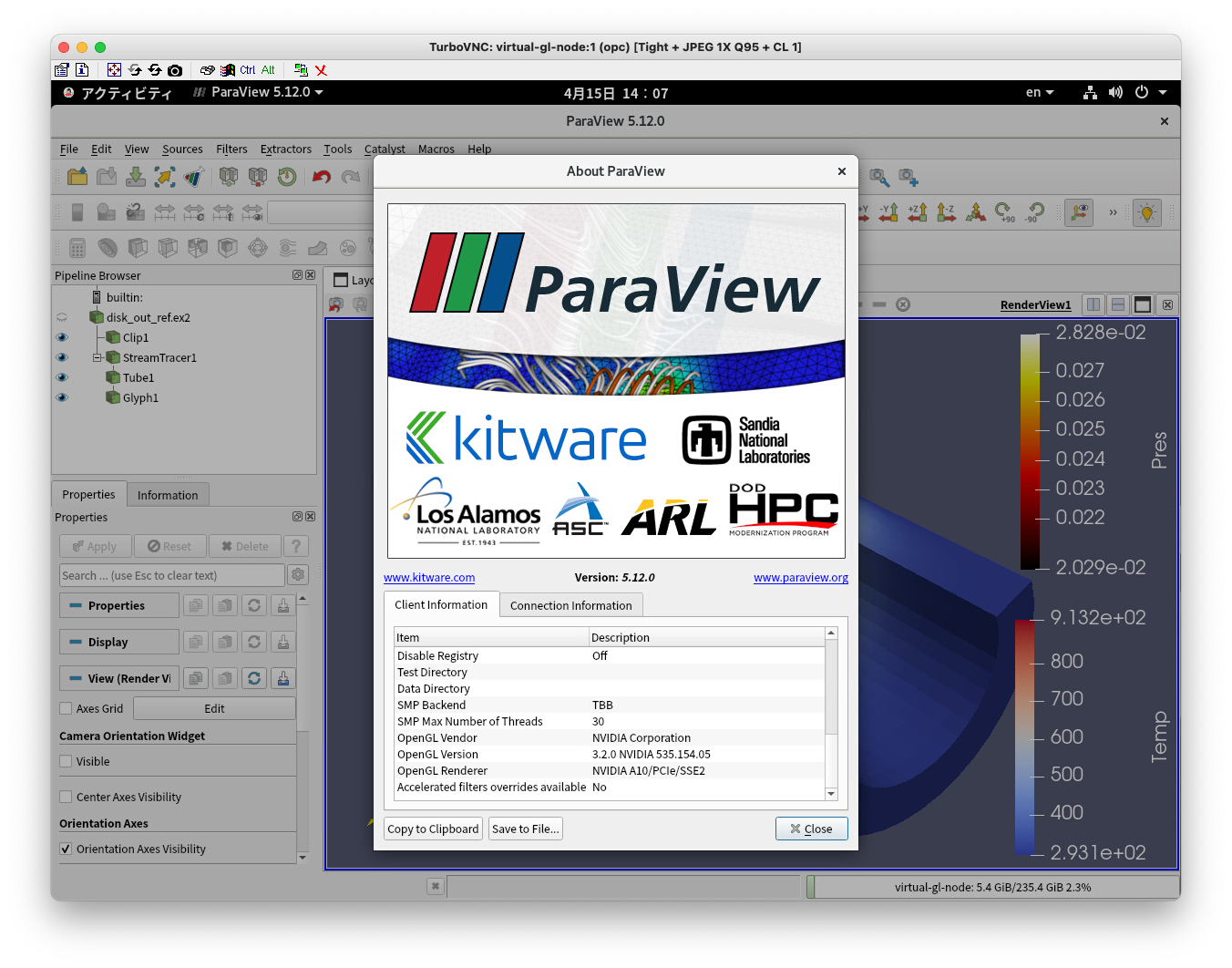Click Copy to Clipboard button
This screenshot has width=1232, height=968.
433,829
